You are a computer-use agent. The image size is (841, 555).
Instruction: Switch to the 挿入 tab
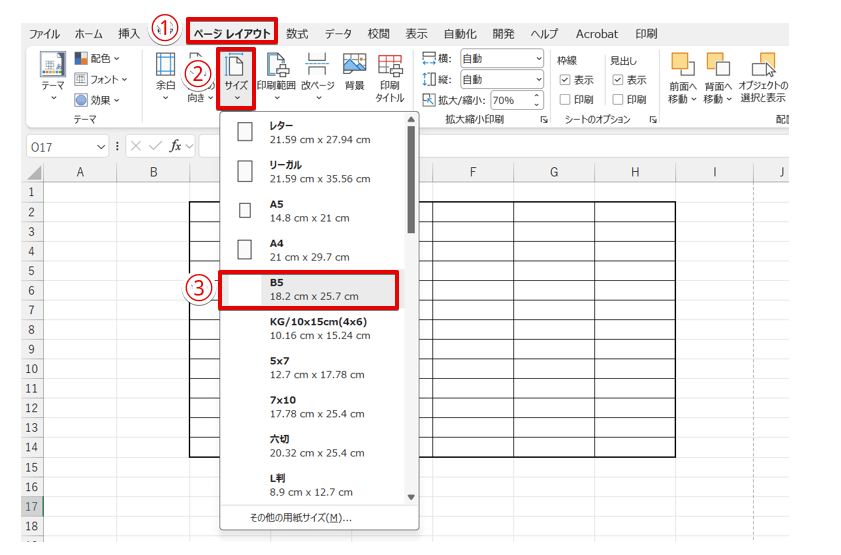tap(129, 34)
